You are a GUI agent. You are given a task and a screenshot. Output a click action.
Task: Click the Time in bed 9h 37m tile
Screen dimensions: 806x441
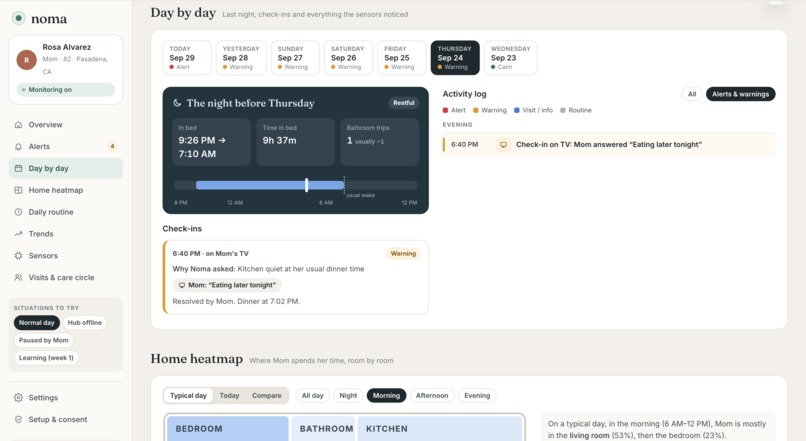coord(296,141)
